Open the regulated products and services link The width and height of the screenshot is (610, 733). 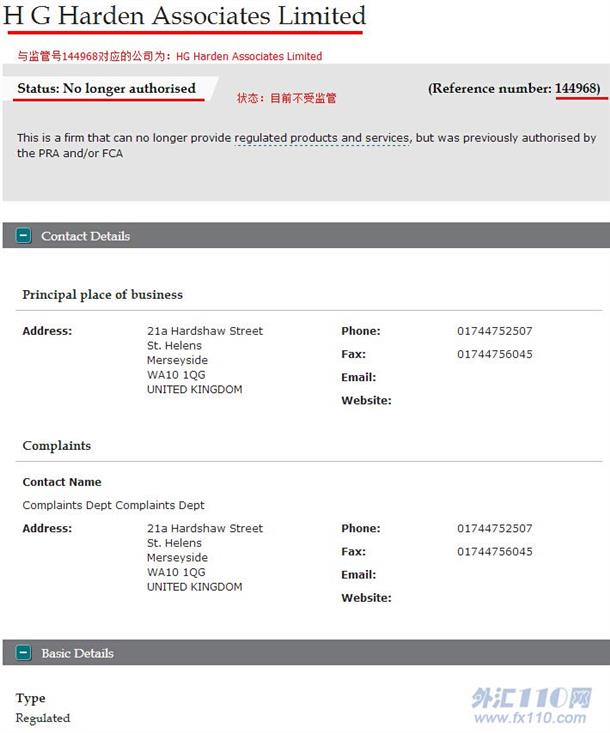click(x=322, y=138)
